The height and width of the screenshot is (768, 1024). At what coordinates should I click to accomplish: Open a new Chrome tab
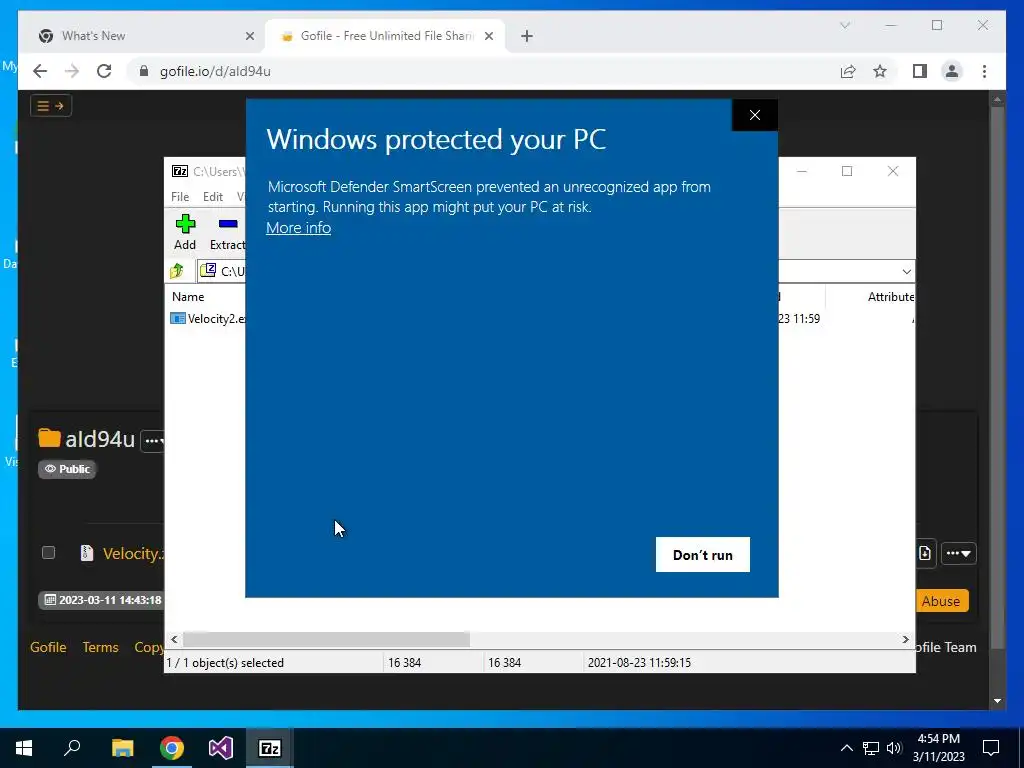point(527,36)
